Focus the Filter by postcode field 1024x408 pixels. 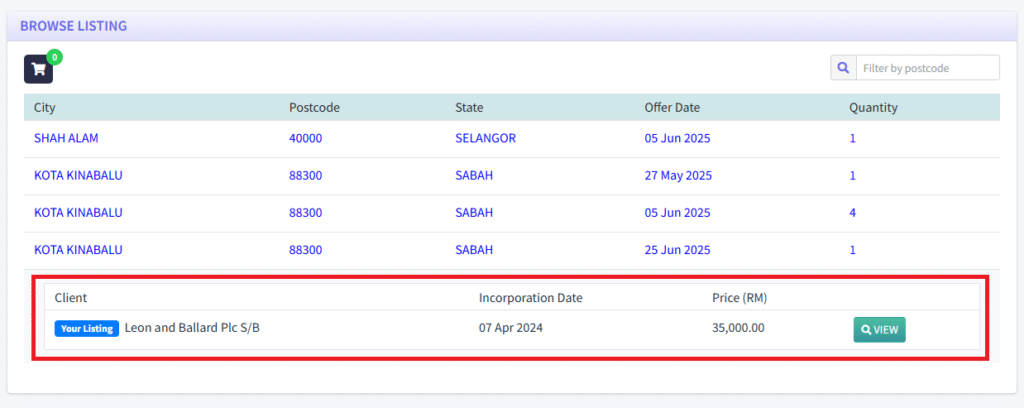coord(927,68)
